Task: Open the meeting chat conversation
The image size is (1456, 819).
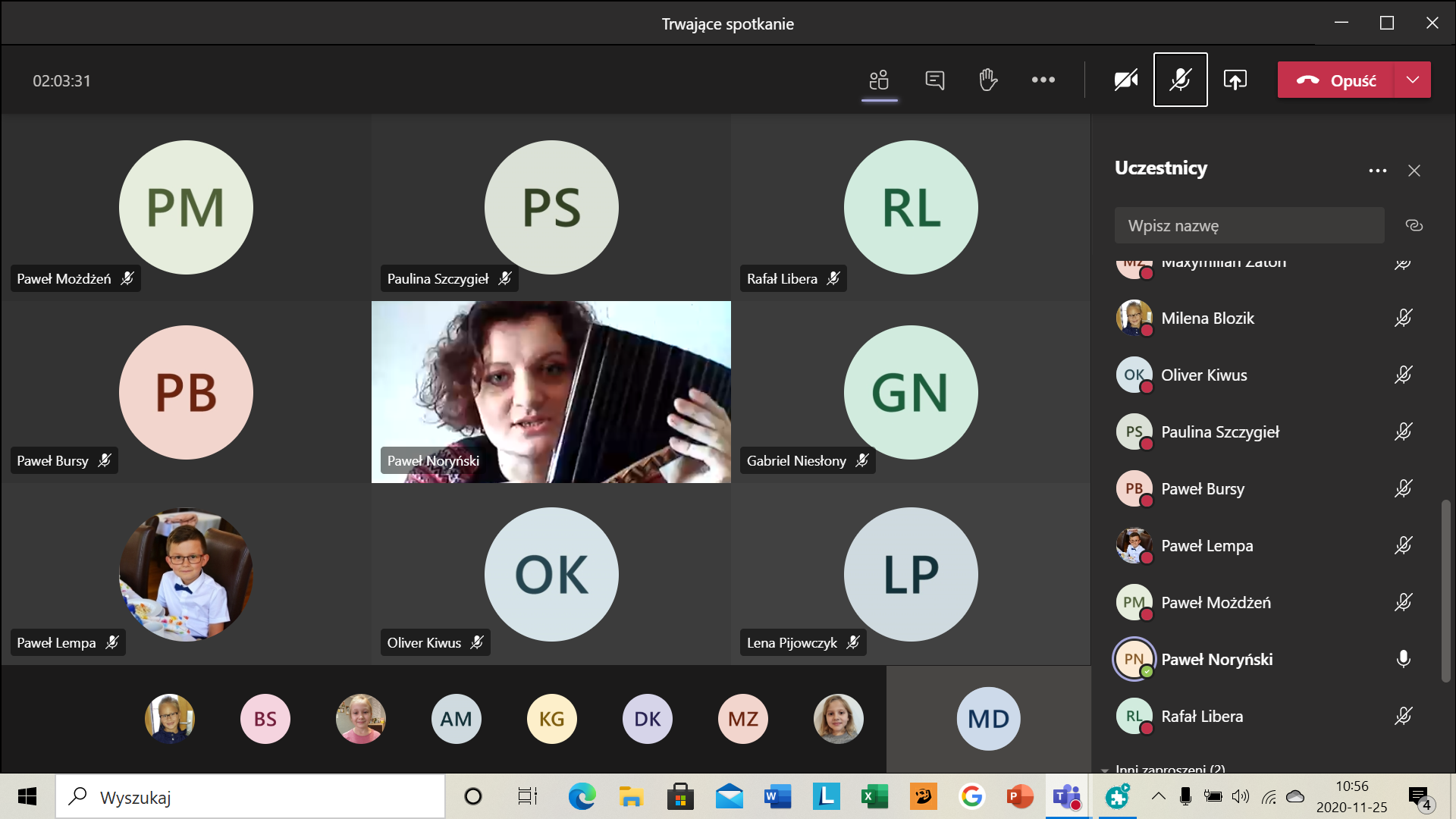Action: pos(934,80)
